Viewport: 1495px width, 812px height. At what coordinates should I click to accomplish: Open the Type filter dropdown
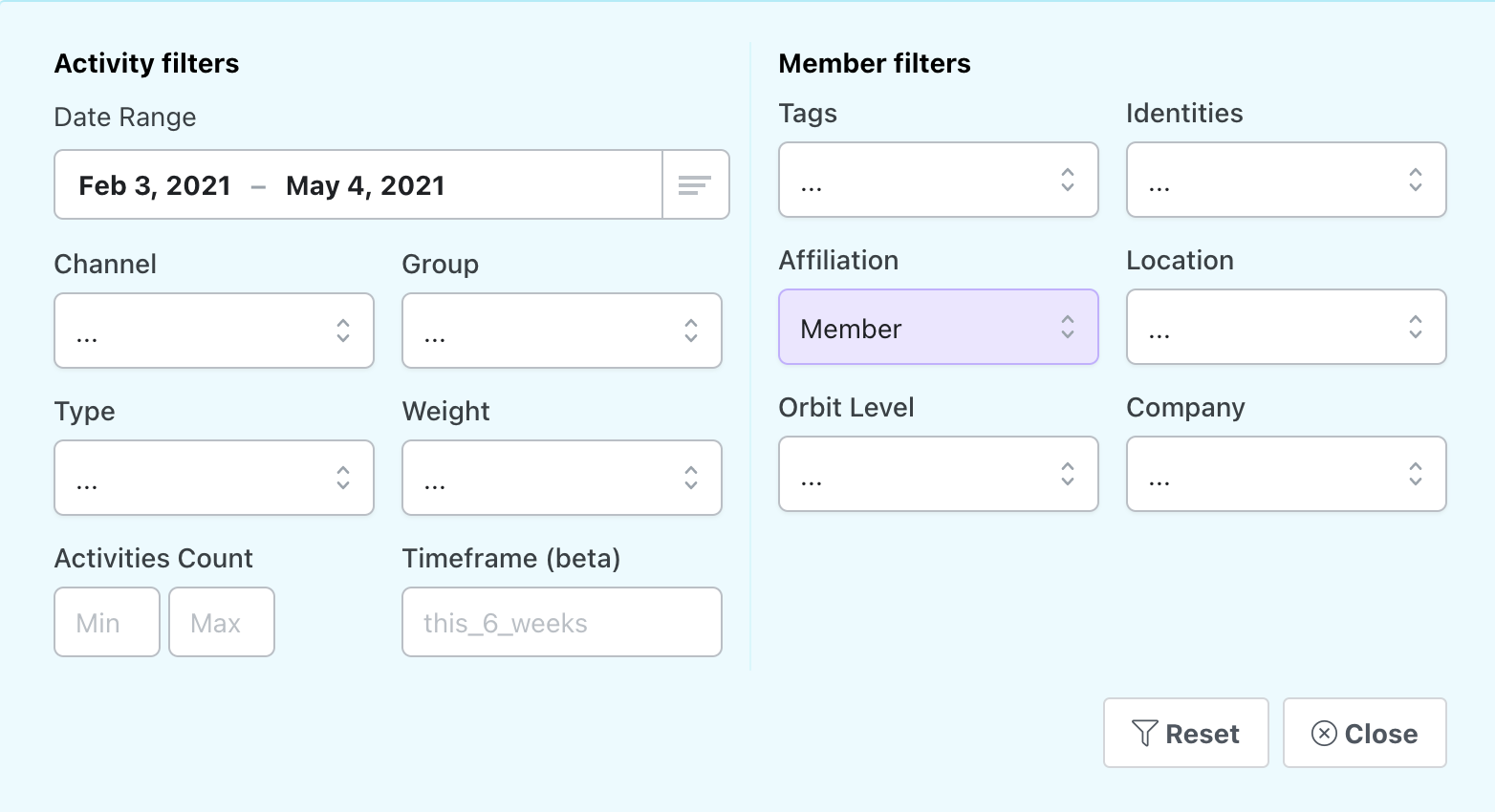point(214,478)
